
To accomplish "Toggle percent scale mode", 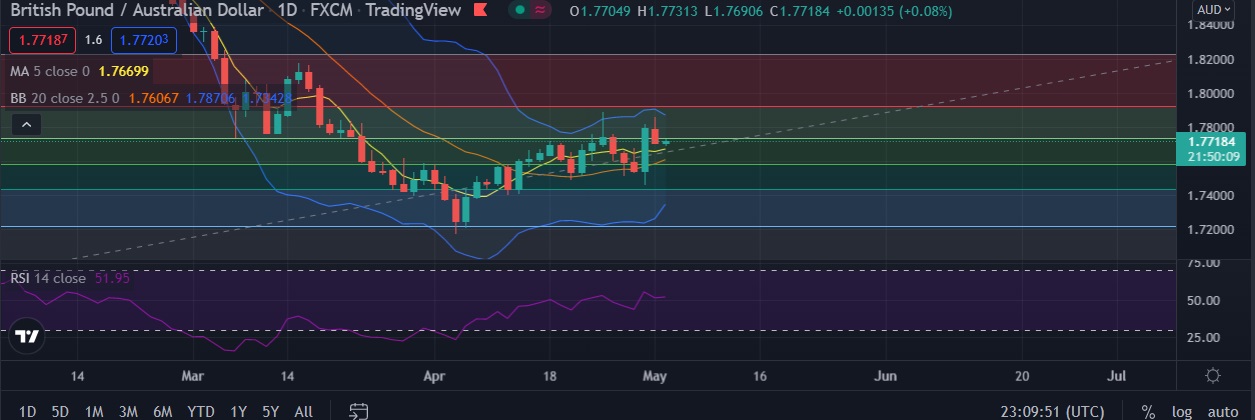I will click(x=1148, y=411).
